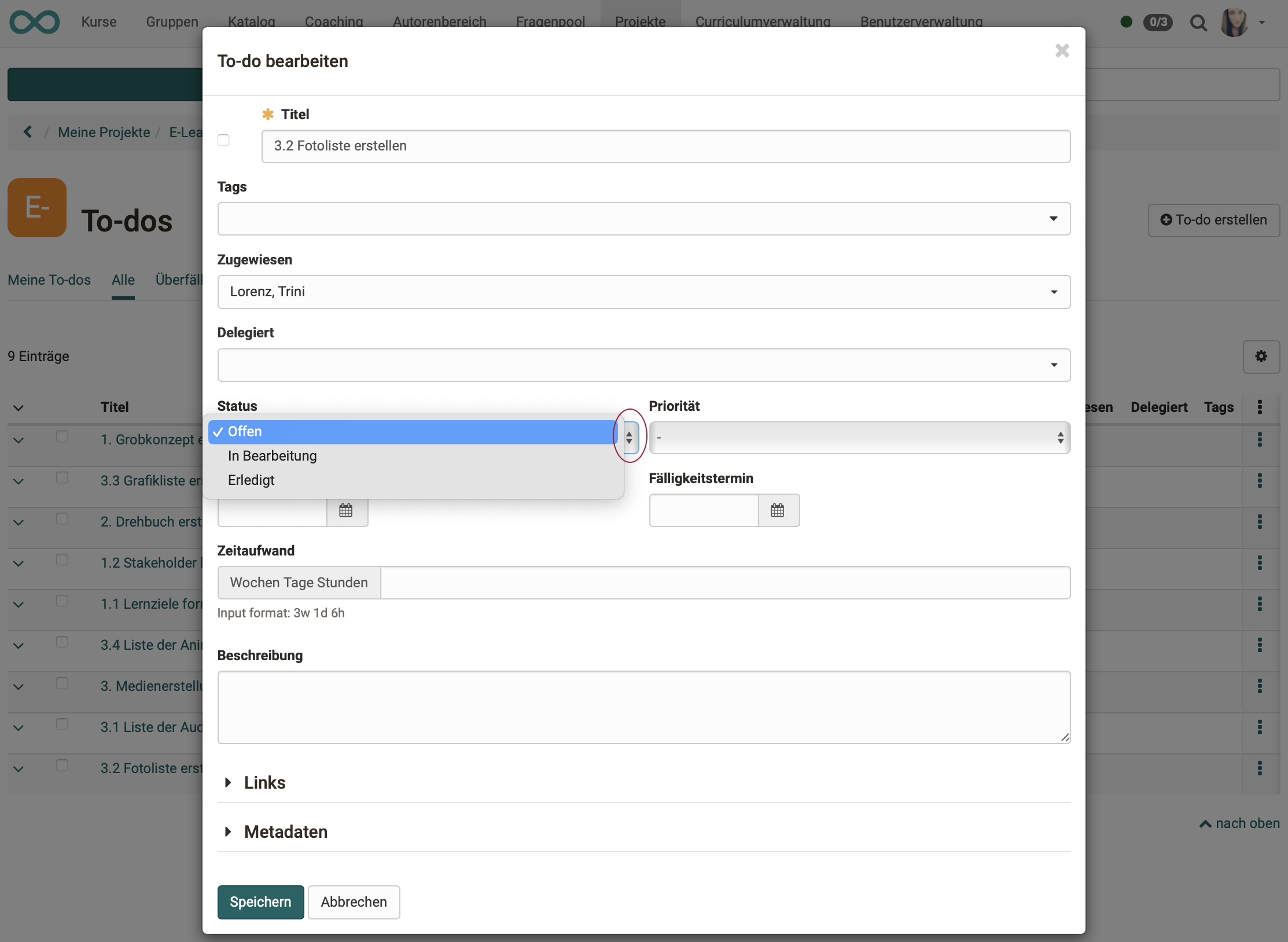The height and width of the screenshot is (942, 1288).
Task: Click the back arrow in breadcrumb
Action: [x=27, y=132]
